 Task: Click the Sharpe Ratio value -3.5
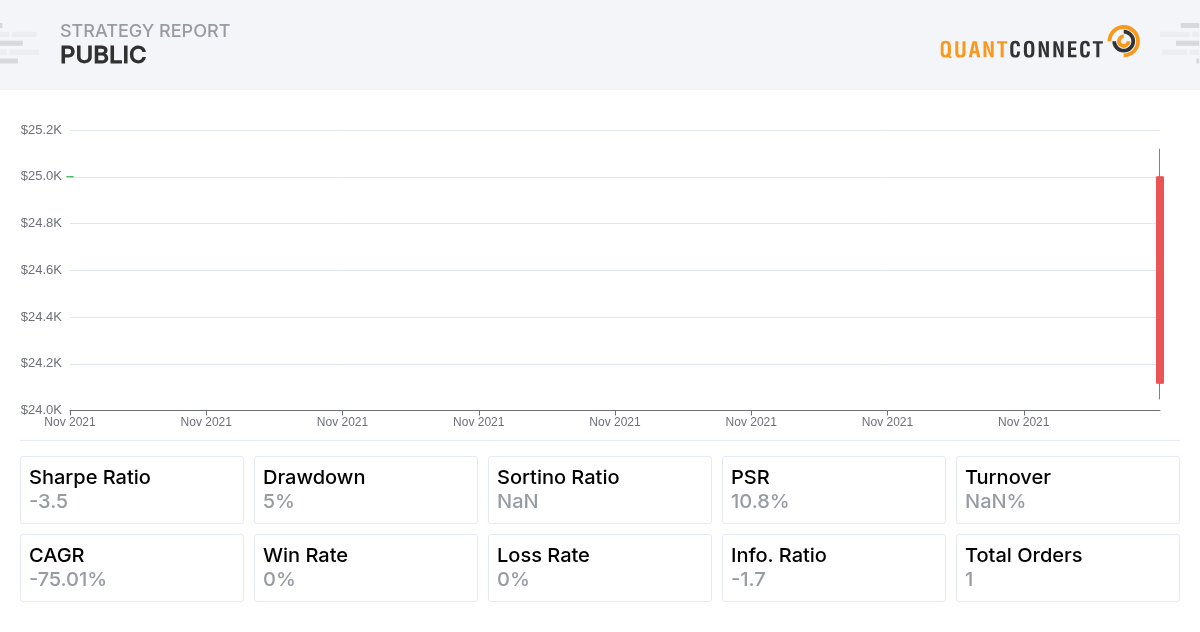48,502
